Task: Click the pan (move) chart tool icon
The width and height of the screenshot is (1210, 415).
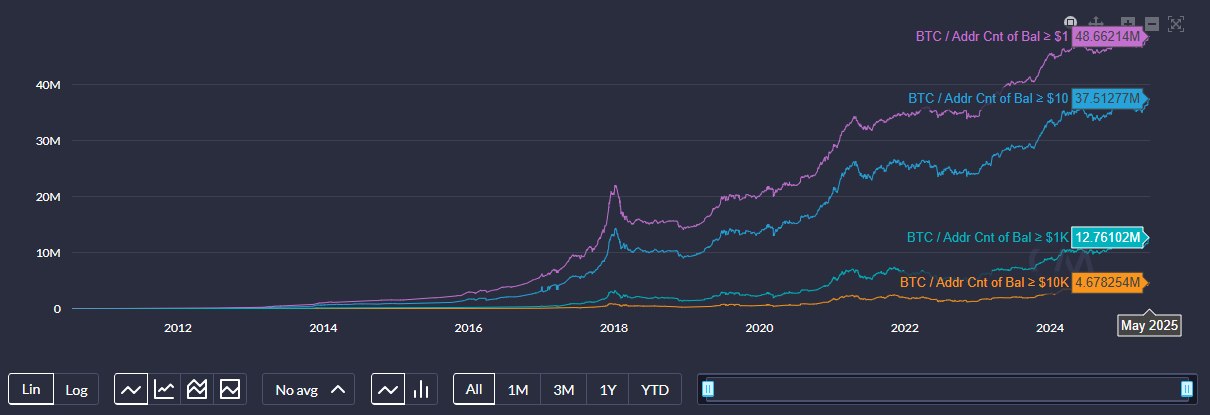Action: click(x=1095, y=23)
